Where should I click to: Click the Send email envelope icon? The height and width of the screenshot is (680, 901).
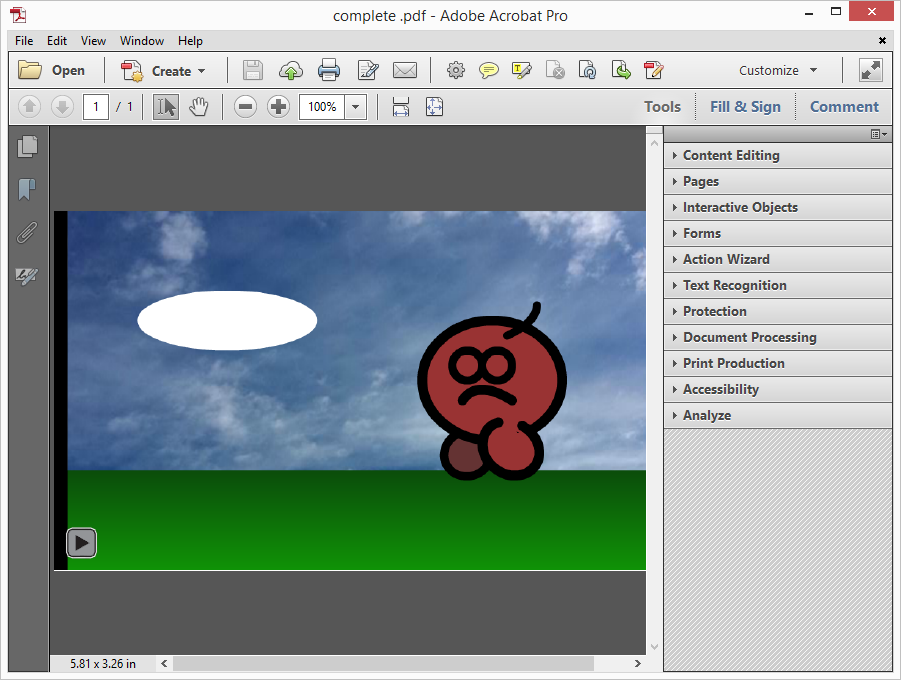point(405,70)
